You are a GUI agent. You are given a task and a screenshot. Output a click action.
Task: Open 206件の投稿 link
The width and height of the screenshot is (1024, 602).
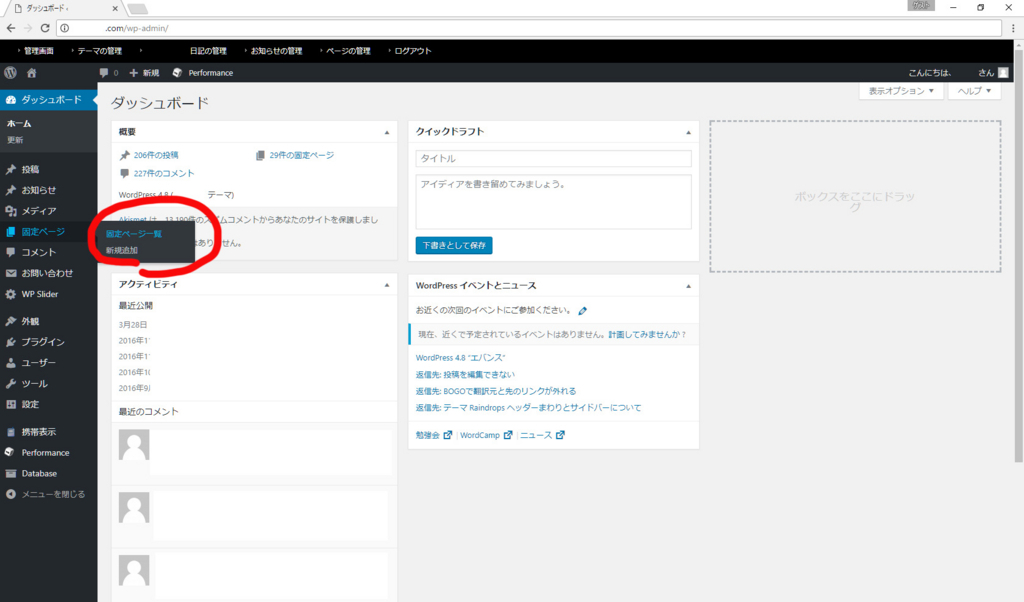[x=155, y=155]
